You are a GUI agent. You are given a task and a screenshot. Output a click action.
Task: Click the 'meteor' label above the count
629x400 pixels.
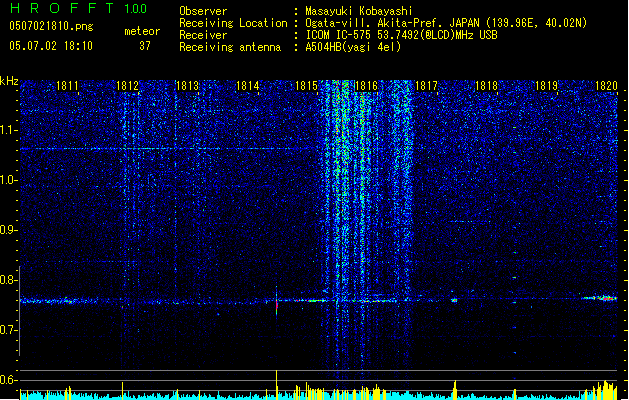142,31
